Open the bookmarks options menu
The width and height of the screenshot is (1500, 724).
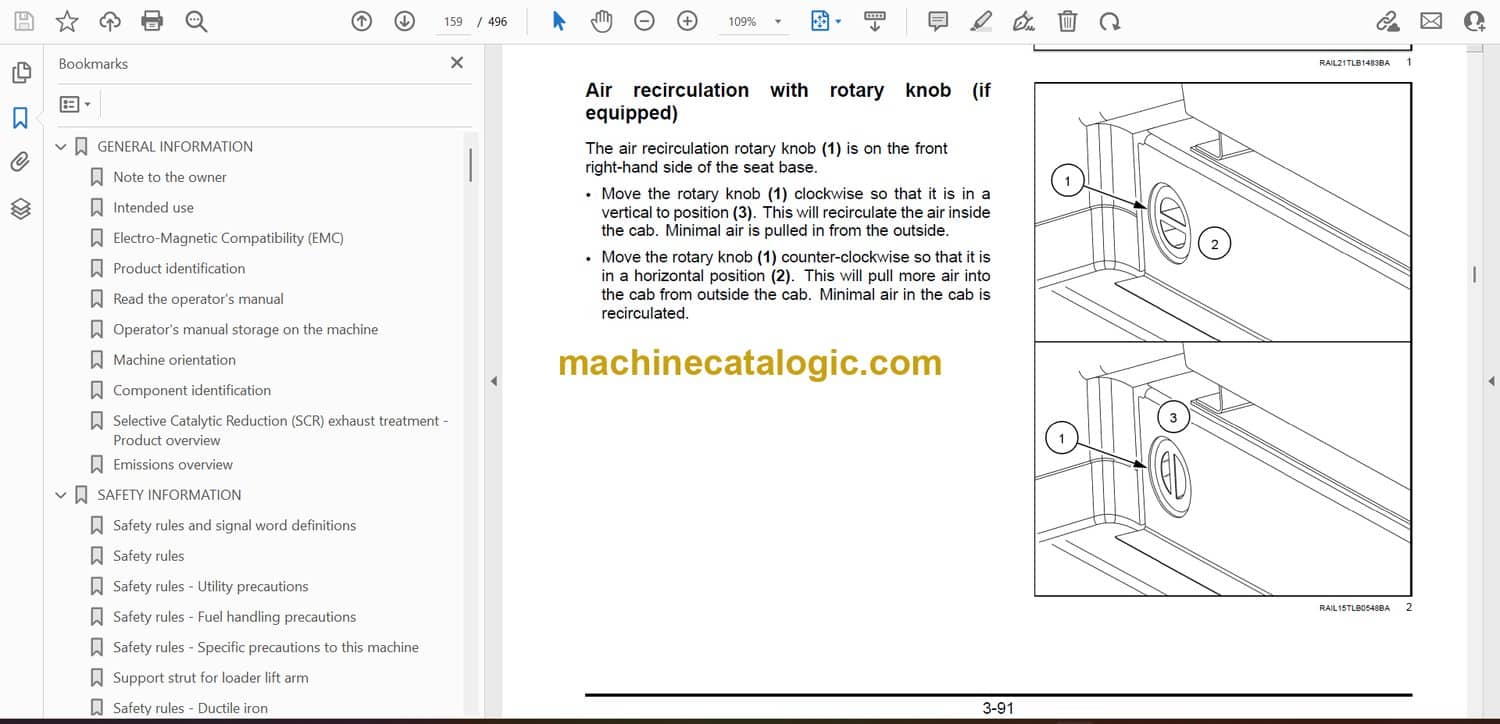click(75, 104)
